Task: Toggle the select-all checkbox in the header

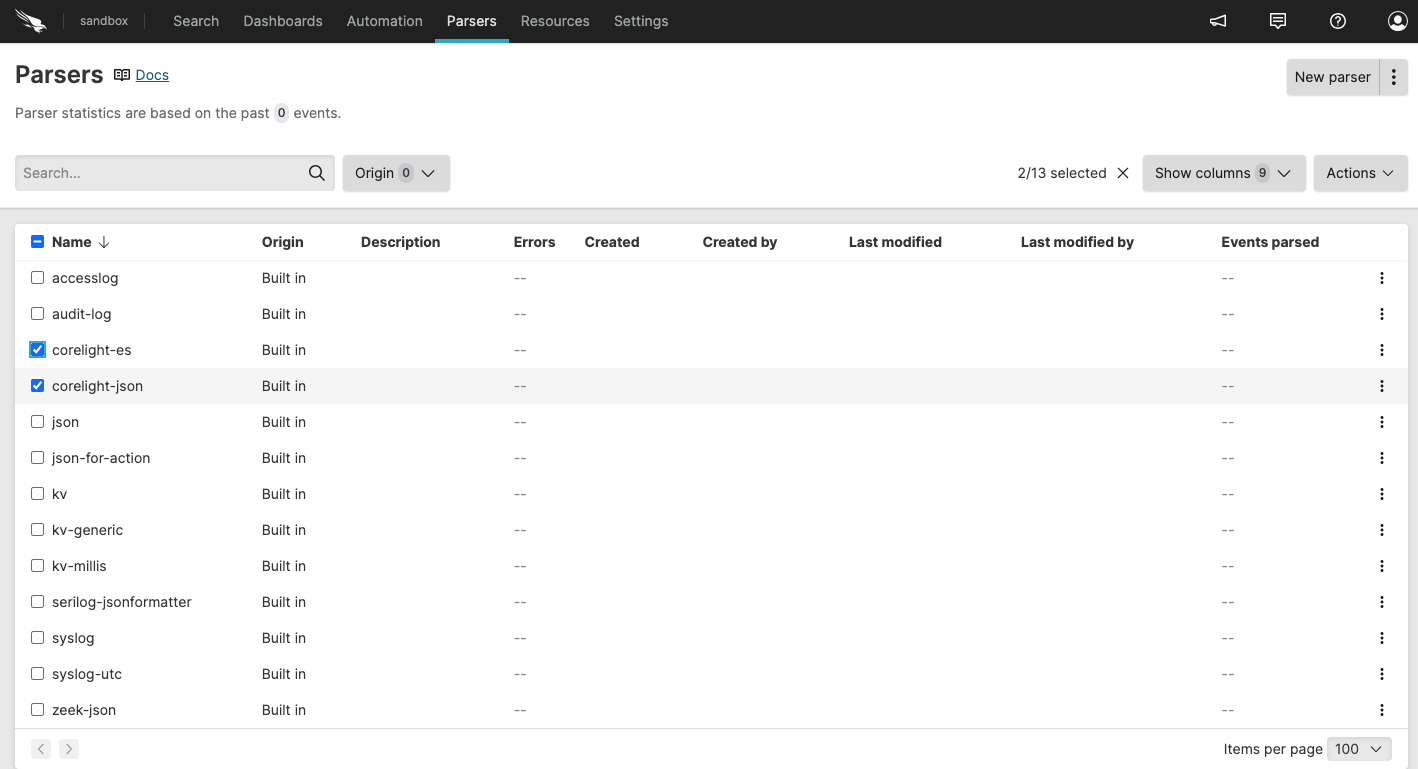Action: point(37,241)
